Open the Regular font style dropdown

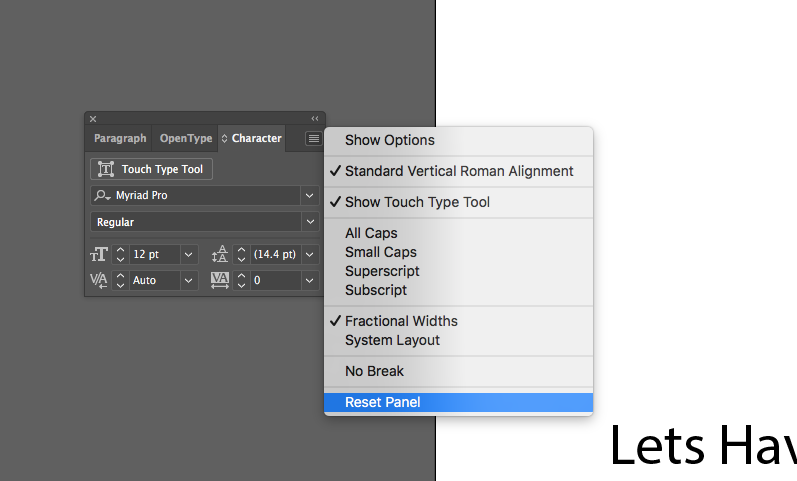(x=310, y=222)
